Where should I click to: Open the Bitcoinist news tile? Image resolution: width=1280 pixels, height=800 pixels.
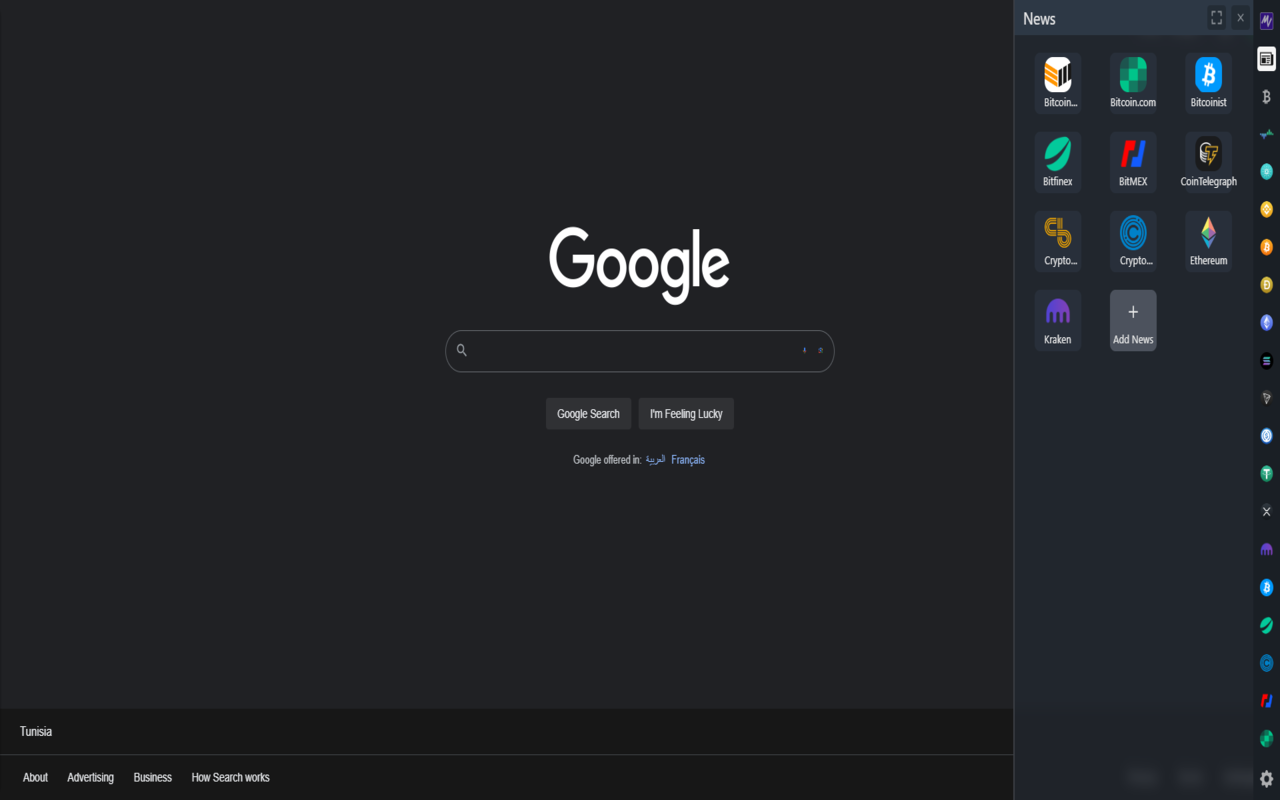coord(1208,83)
